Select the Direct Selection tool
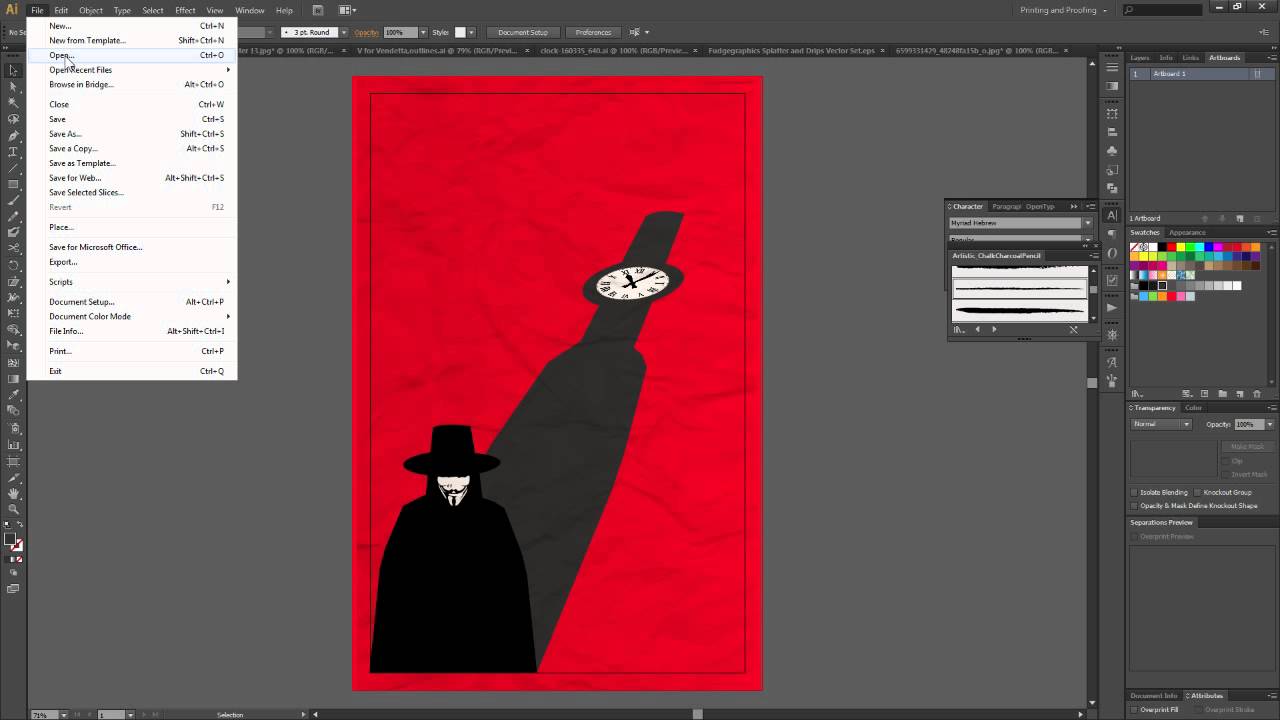Viewport: 1280px width, 720px height. [13, 86]
